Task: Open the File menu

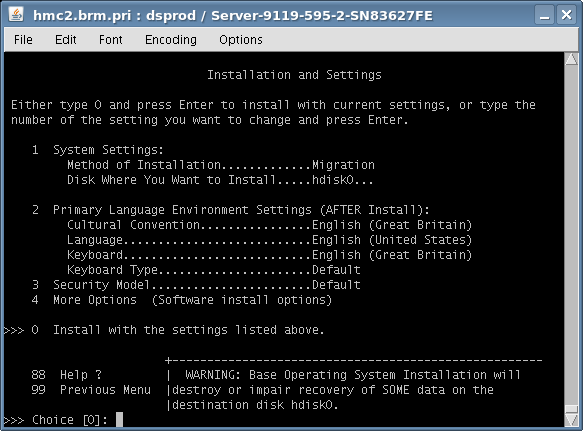Action: point(23,39)
